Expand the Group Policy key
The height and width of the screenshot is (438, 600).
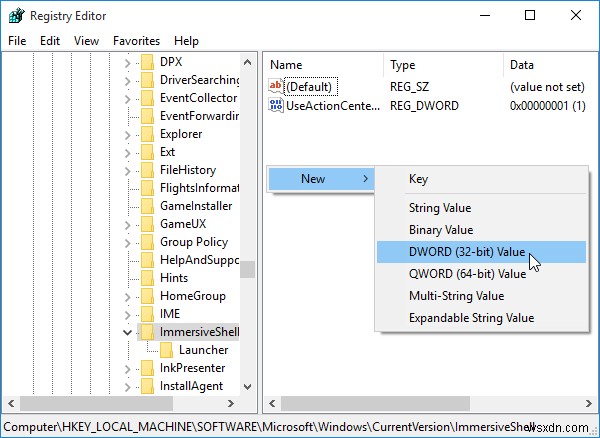(x=127, y=243)
